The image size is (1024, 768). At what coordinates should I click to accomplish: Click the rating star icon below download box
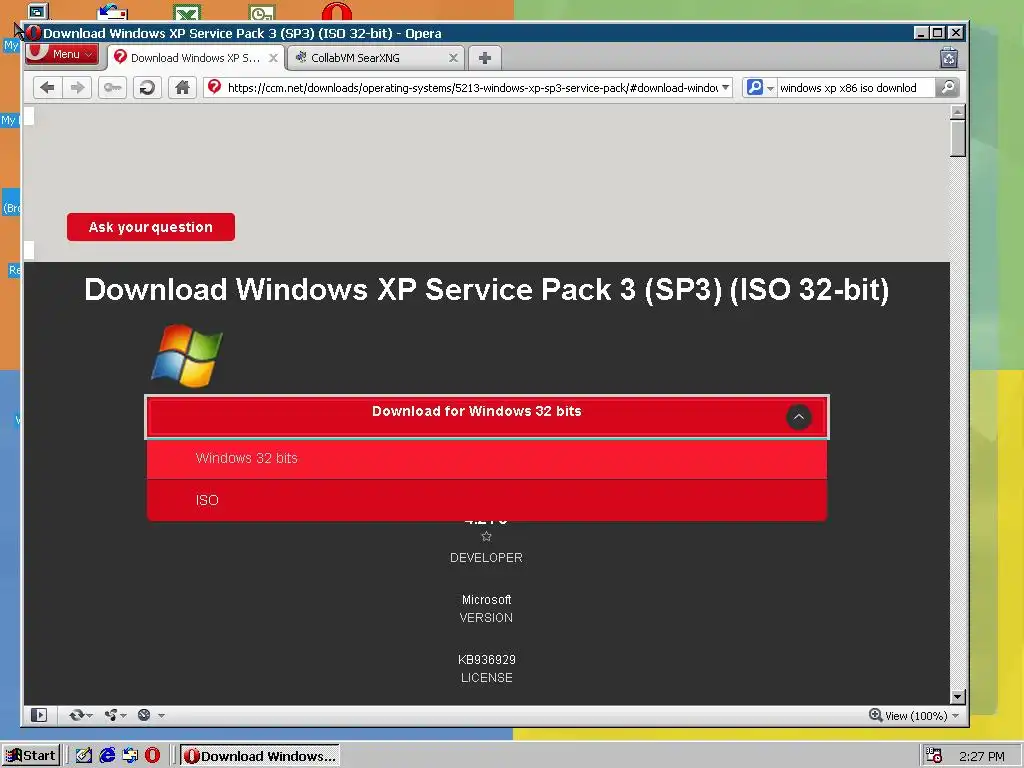pos(486,537)
